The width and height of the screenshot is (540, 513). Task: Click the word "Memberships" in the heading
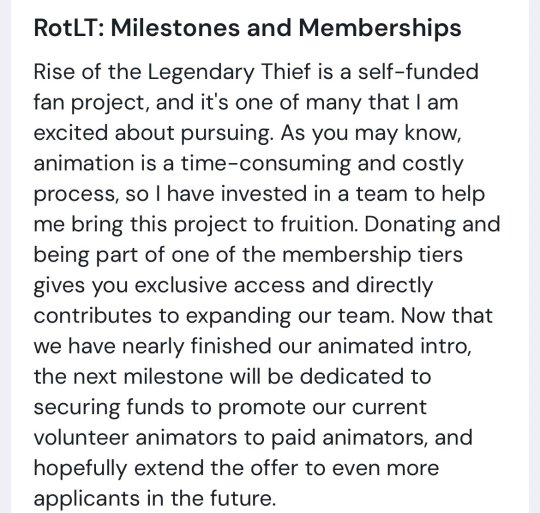(x=380, y=28)
